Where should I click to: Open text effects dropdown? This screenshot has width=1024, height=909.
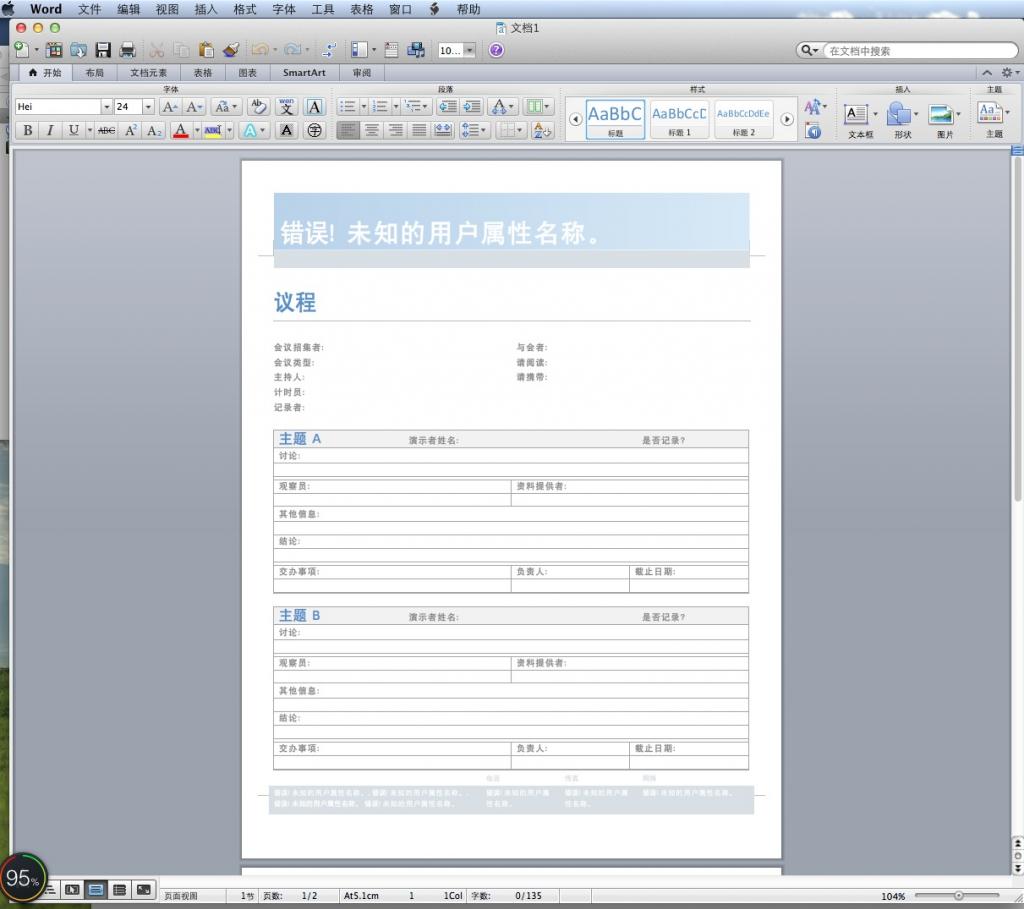(254, 131)
